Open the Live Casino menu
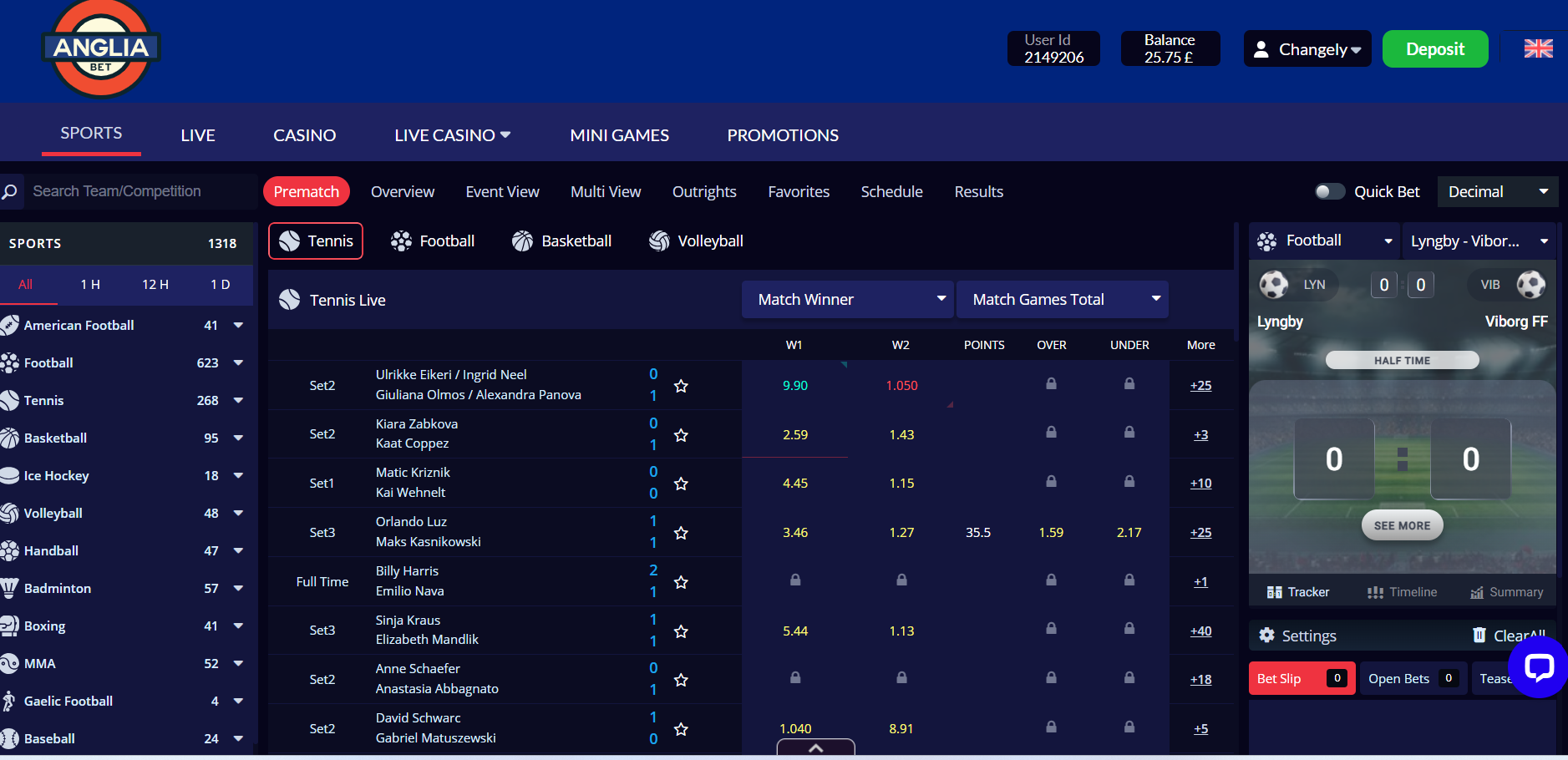 pos(452,135)
